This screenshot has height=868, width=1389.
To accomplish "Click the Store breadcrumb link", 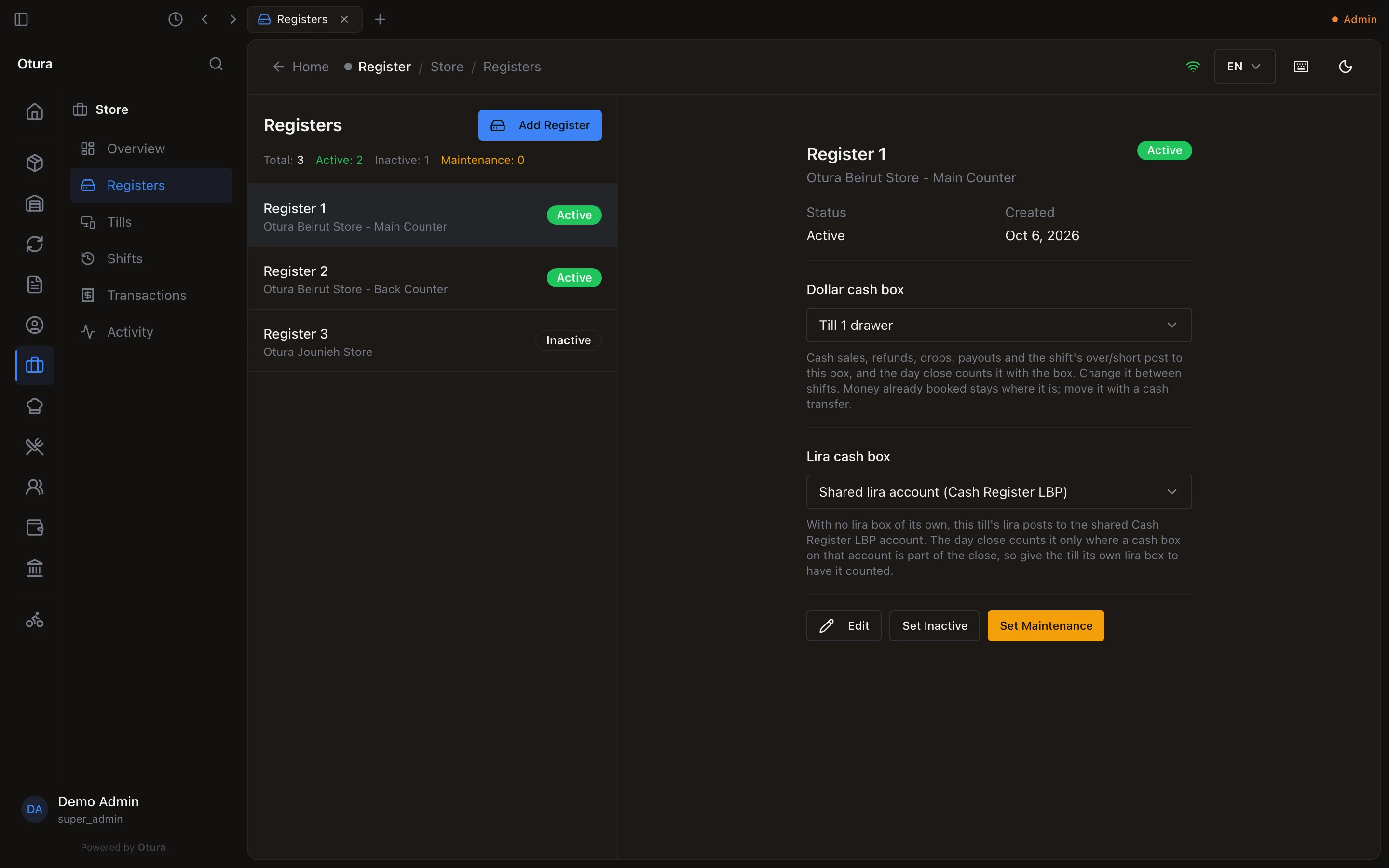I will click(447, 67).
